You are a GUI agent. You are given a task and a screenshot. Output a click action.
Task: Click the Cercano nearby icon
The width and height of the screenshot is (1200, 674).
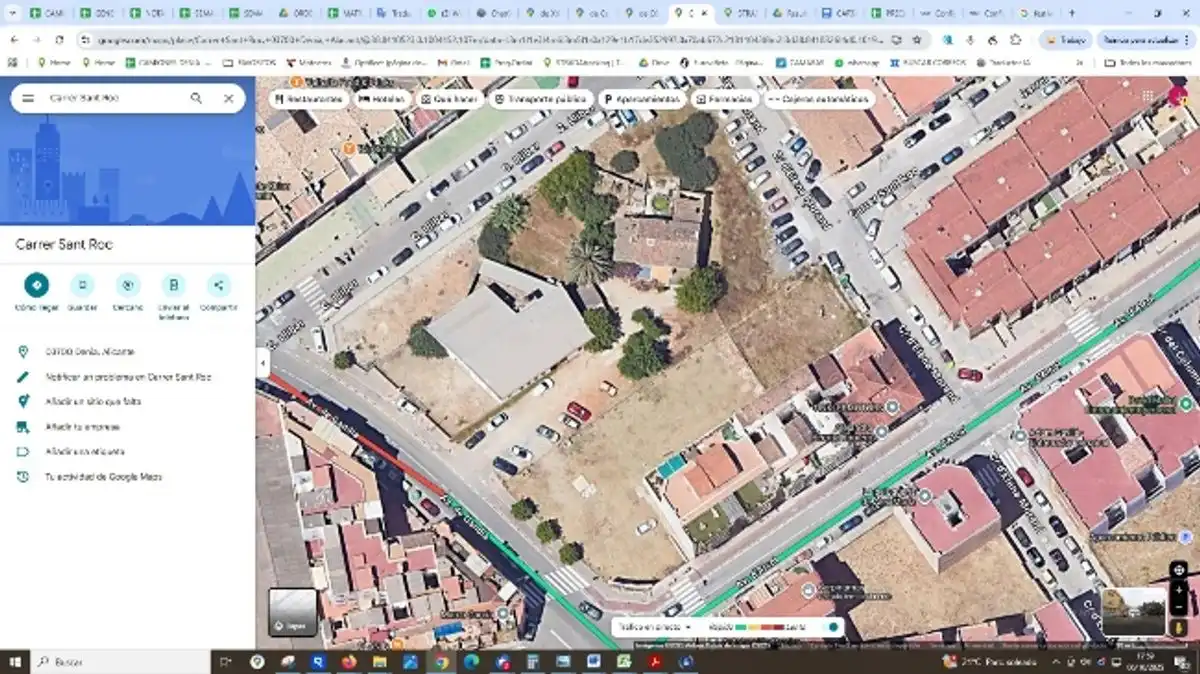128,285
